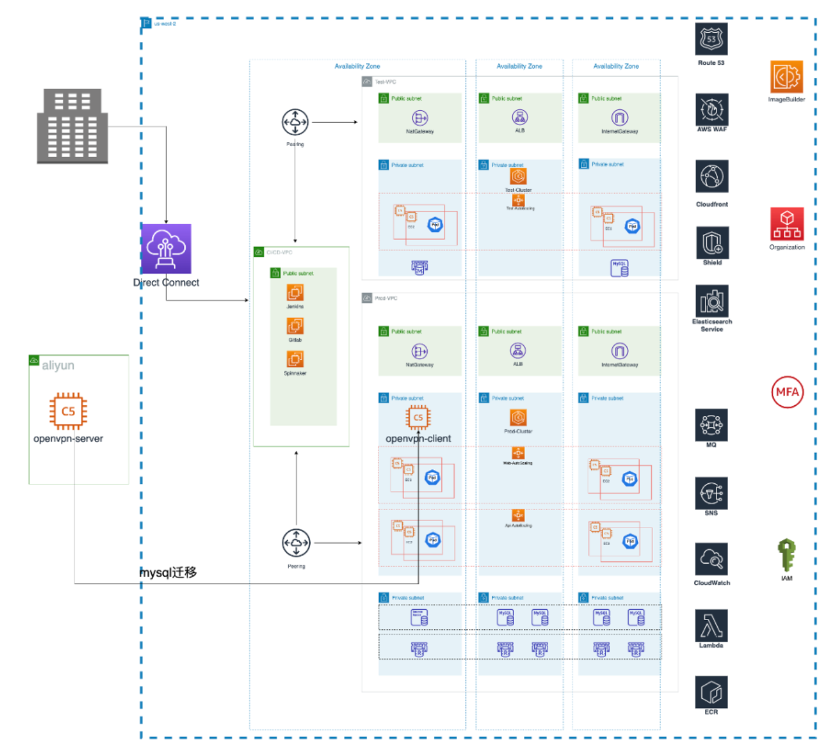The height and width of the screenshot is (750, 830).
Task: Select the 'Cloudfront' caption text
Action: pos(712,204)
